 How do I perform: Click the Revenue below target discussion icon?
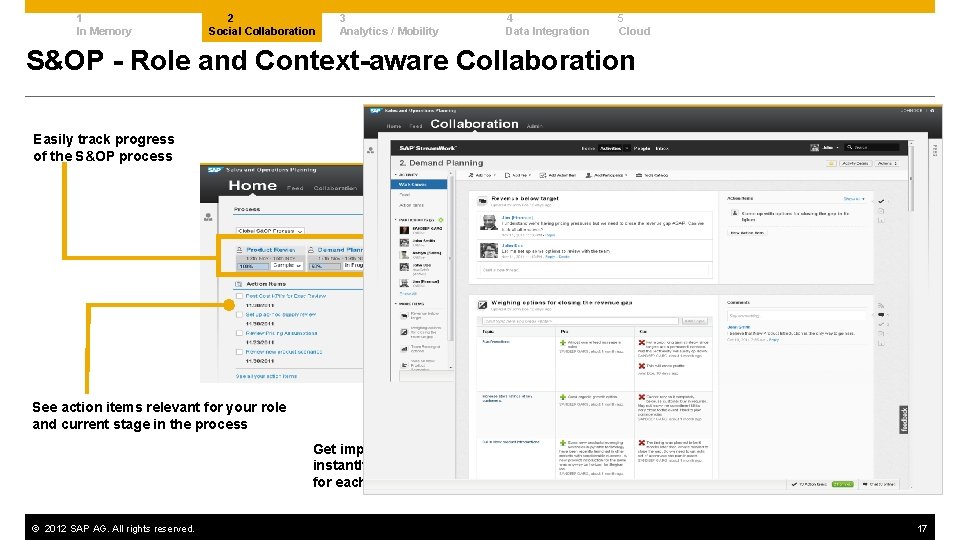point(482,200)
